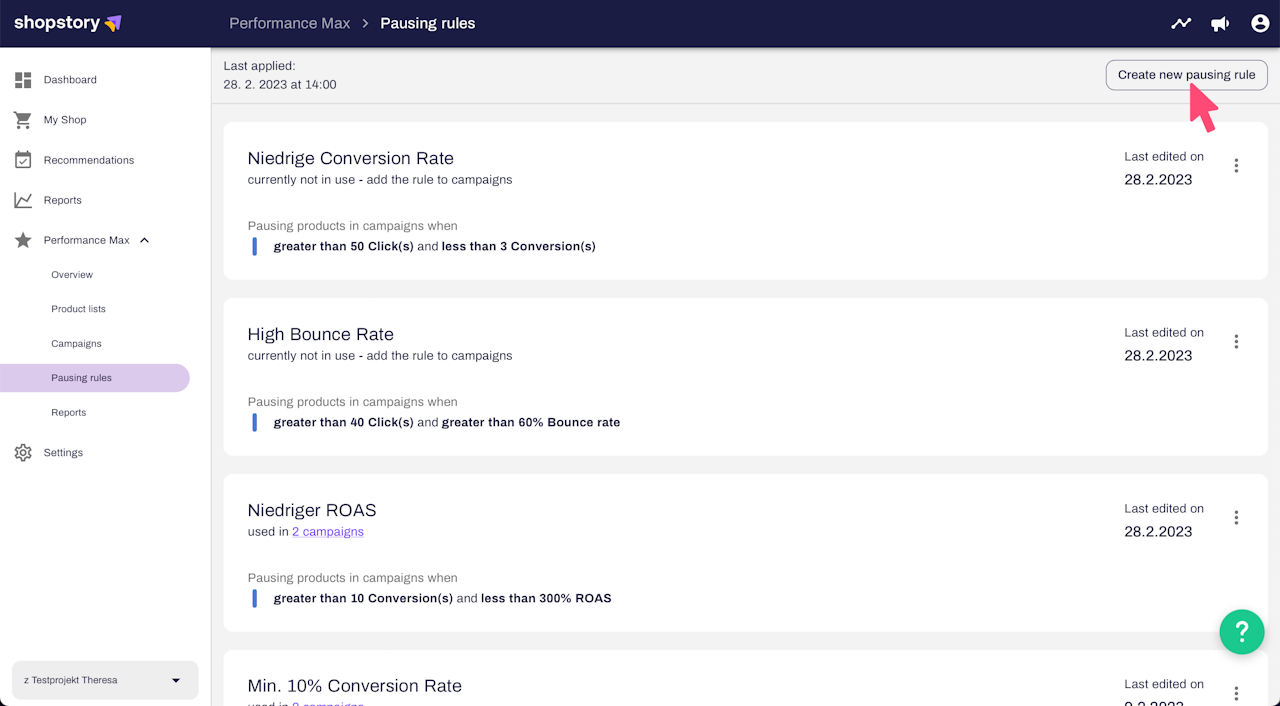Click the green help question mark button
Viewport: 1280px width, 706px height.
[1242, 632]
